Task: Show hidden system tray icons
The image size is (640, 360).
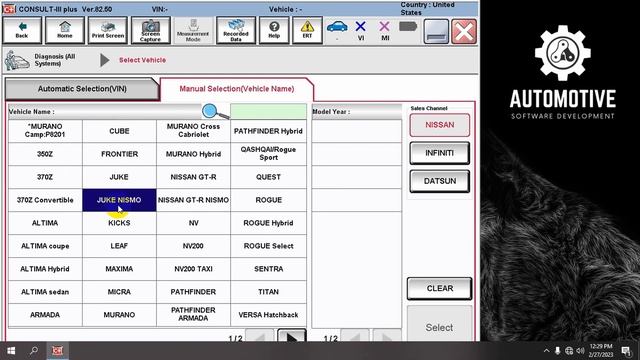Action: point(546,351)
